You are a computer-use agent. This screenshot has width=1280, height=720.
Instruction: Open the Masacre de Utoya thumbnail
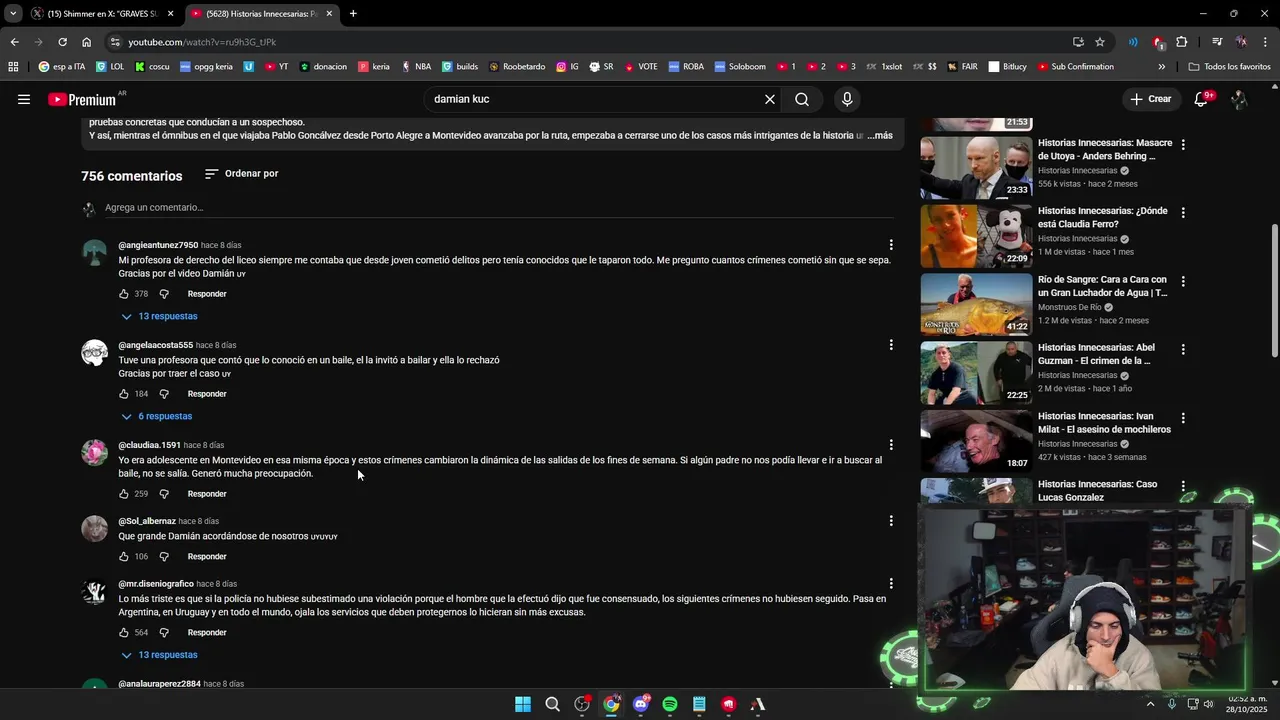pyautogui.click(x=976, y=168)
